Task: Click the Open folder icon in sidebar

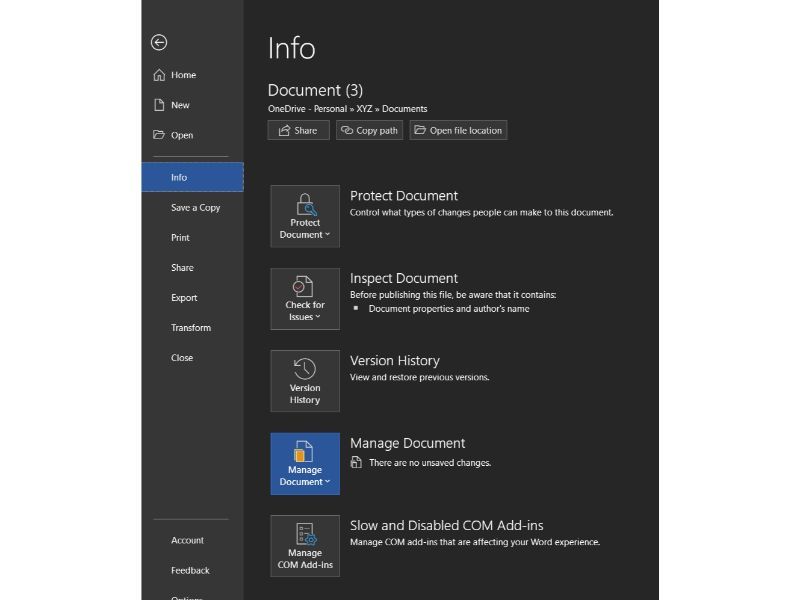Action: (x=159, y=135)
